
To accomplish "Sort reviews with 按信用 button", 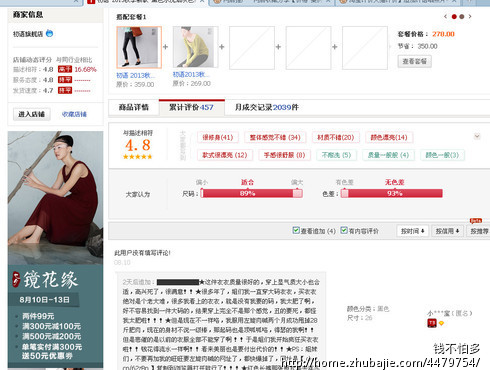I will (447, 231).
